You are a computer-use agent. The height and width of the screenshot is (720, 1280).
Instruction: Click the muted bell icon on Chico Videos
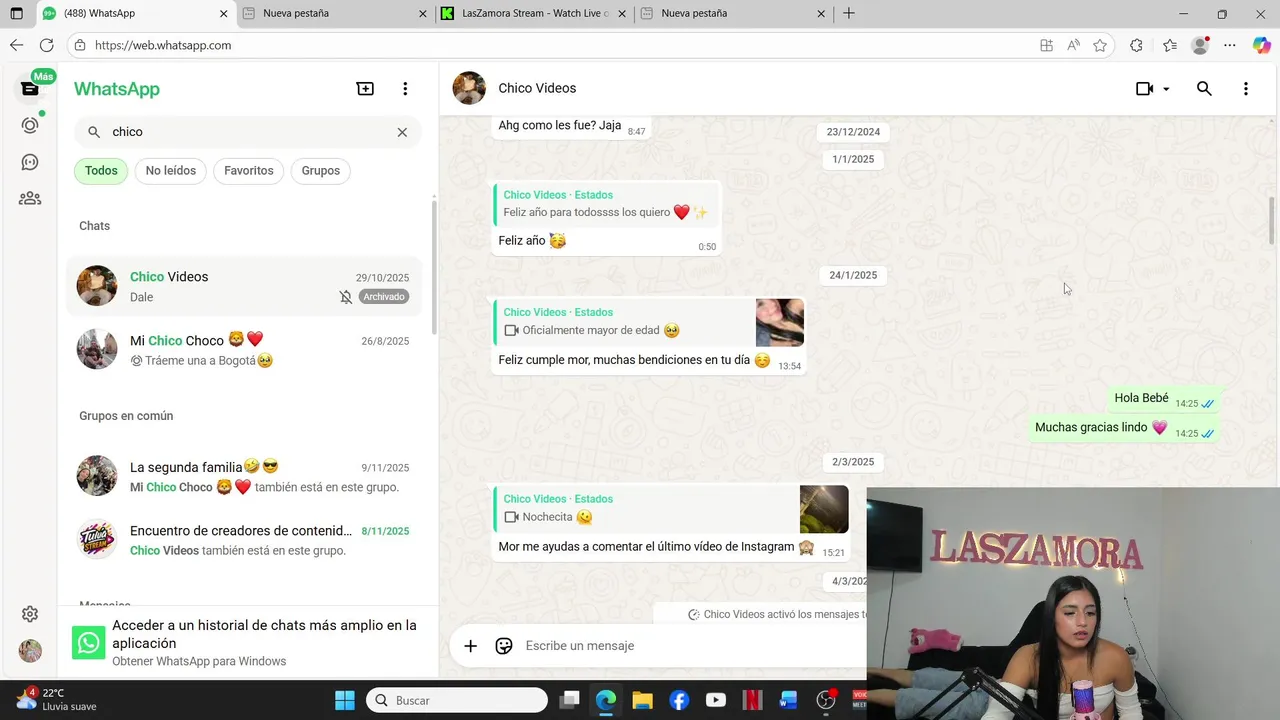(x=346, y=297)
